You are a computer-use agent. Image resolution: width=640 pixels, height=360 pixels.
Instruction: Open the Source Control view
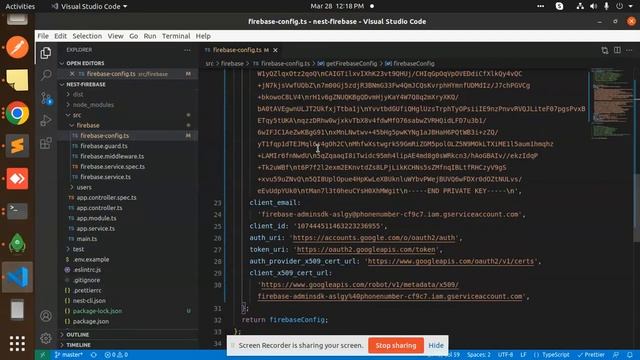[46, 98]
